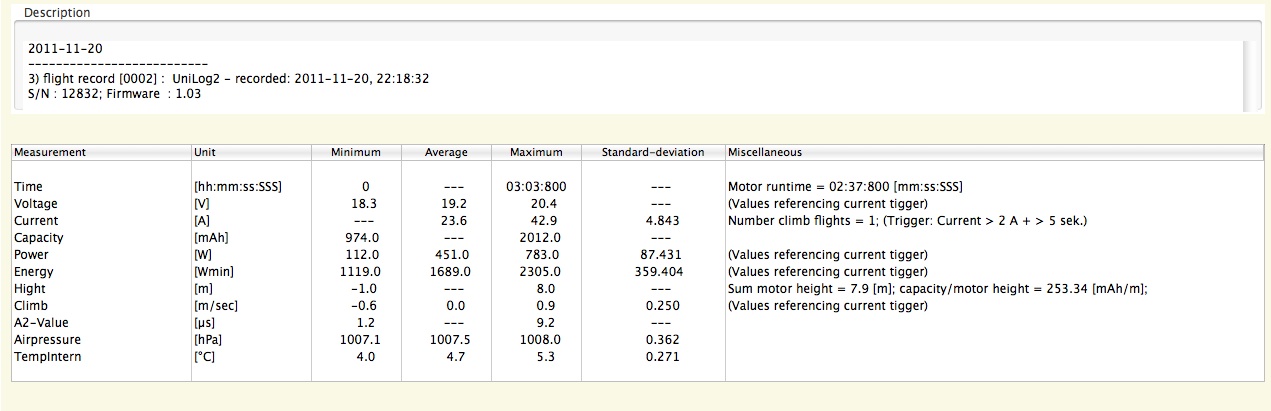Viewport: 1271px width, 411px height.
Task: Click the Energy row label
Action: [x=34, y=272]
